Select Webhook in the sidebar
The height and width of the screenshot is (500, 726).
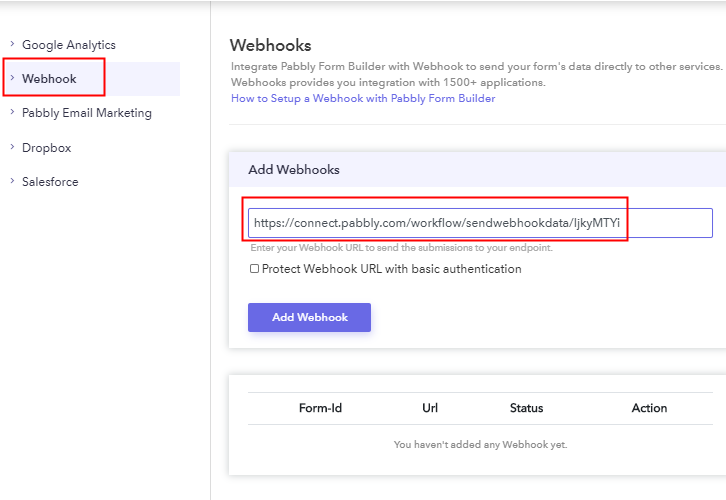[x=49, y=79]
